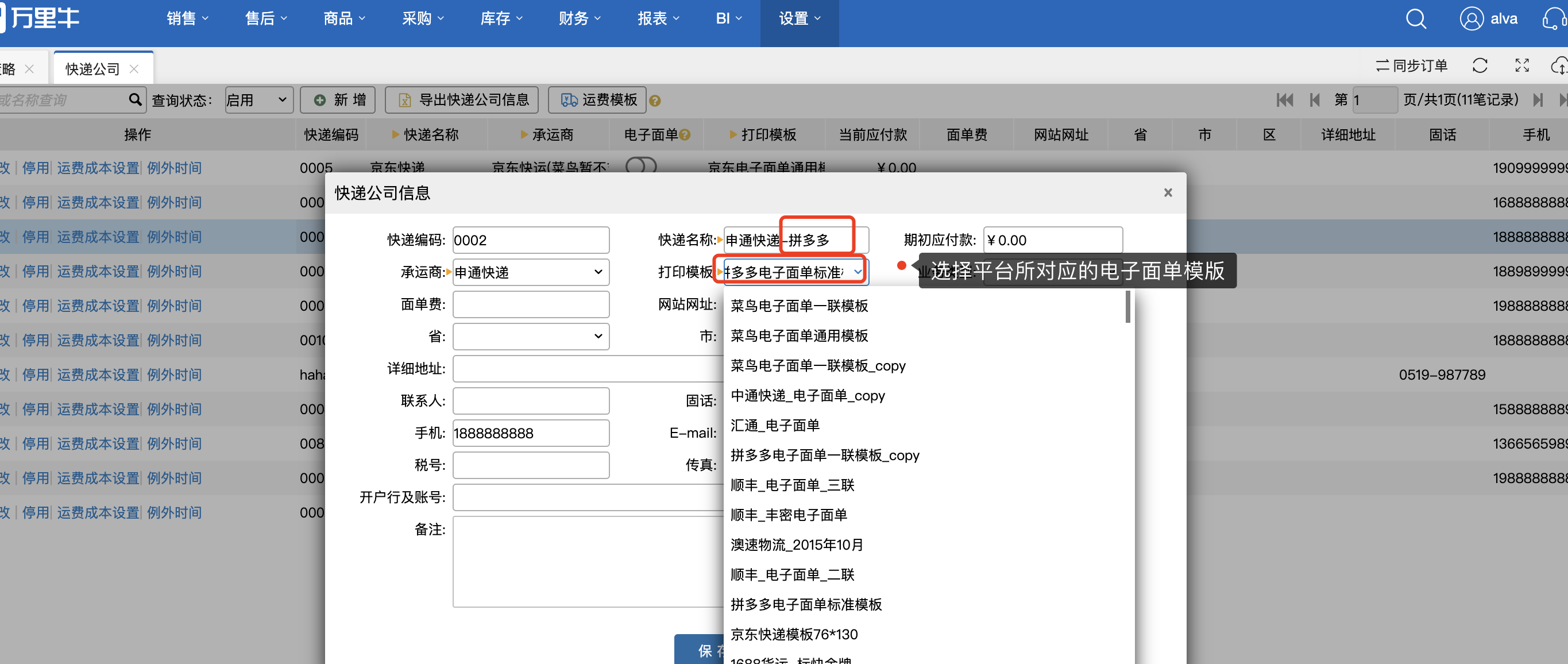Viewport: 1568px width, 664px height.
Task: Go to first page icon
Action: (x=1284, y=100)
